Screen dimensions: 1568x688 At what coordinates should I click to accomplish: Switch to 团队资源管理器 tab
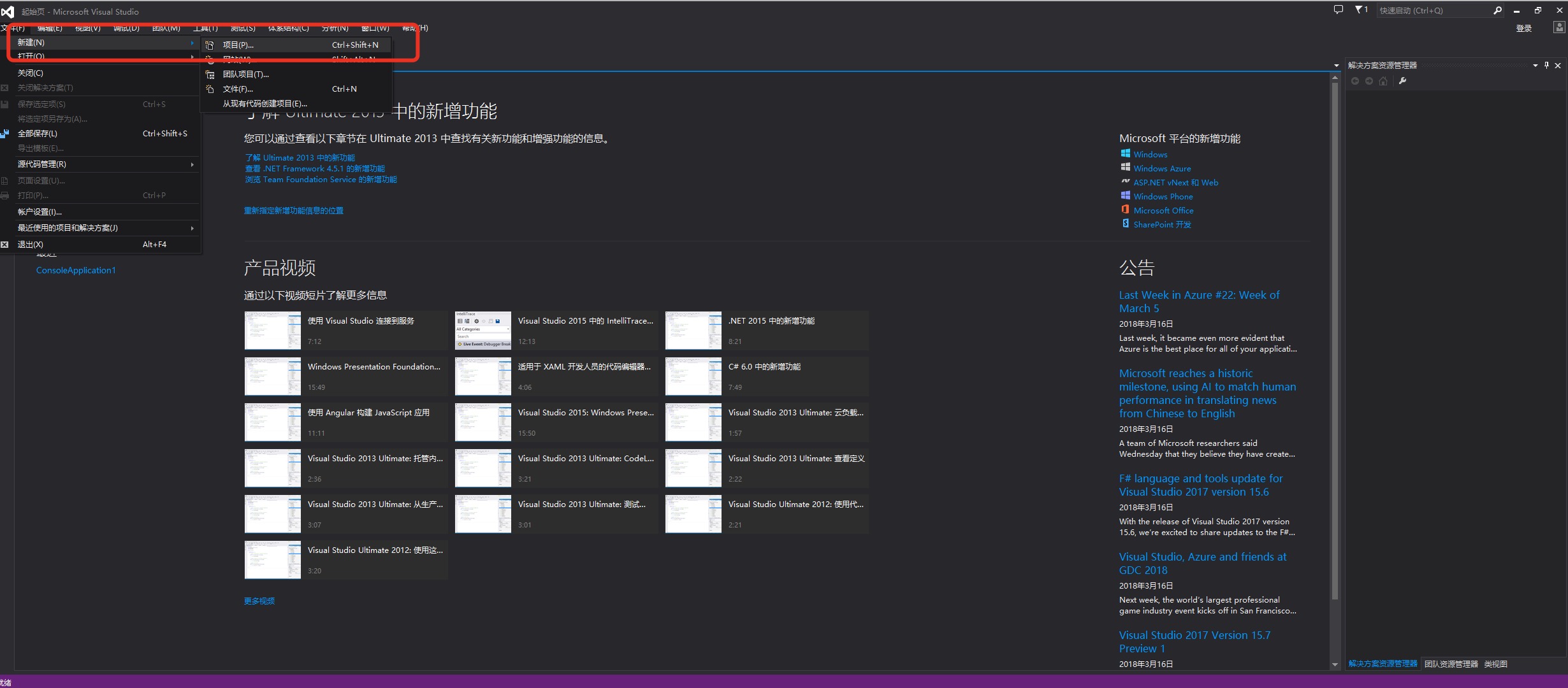[1451, 664]
